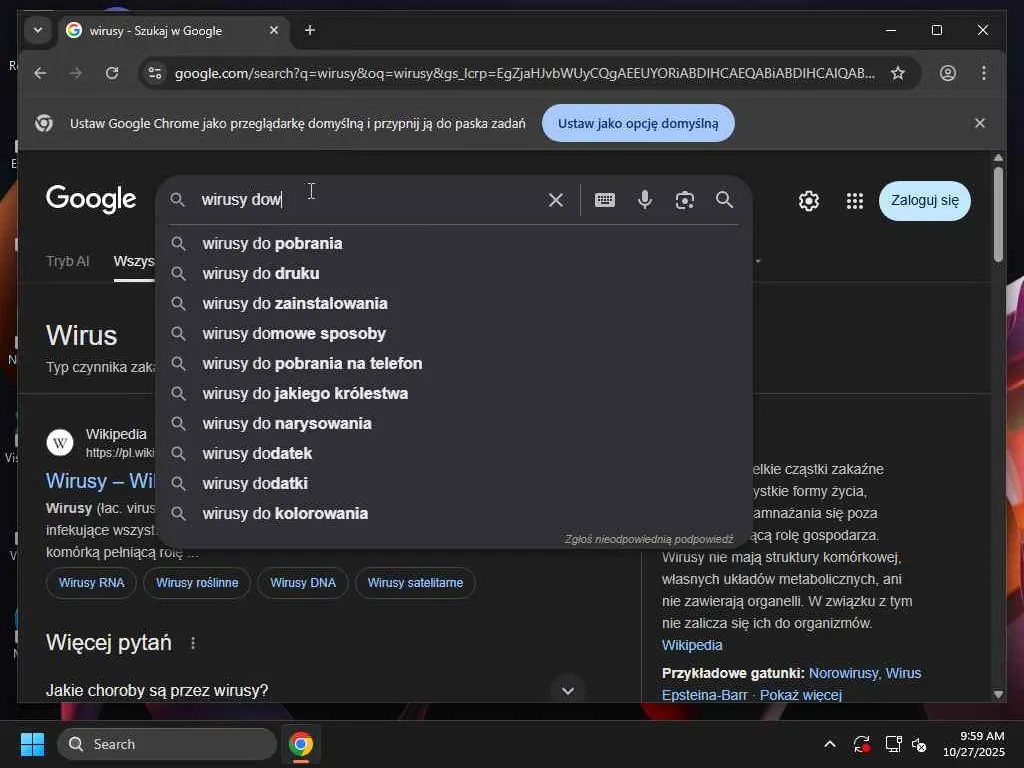Open the 'Wirusy satelitarne' chip
1024x768 pixels.
coord(415,583)
